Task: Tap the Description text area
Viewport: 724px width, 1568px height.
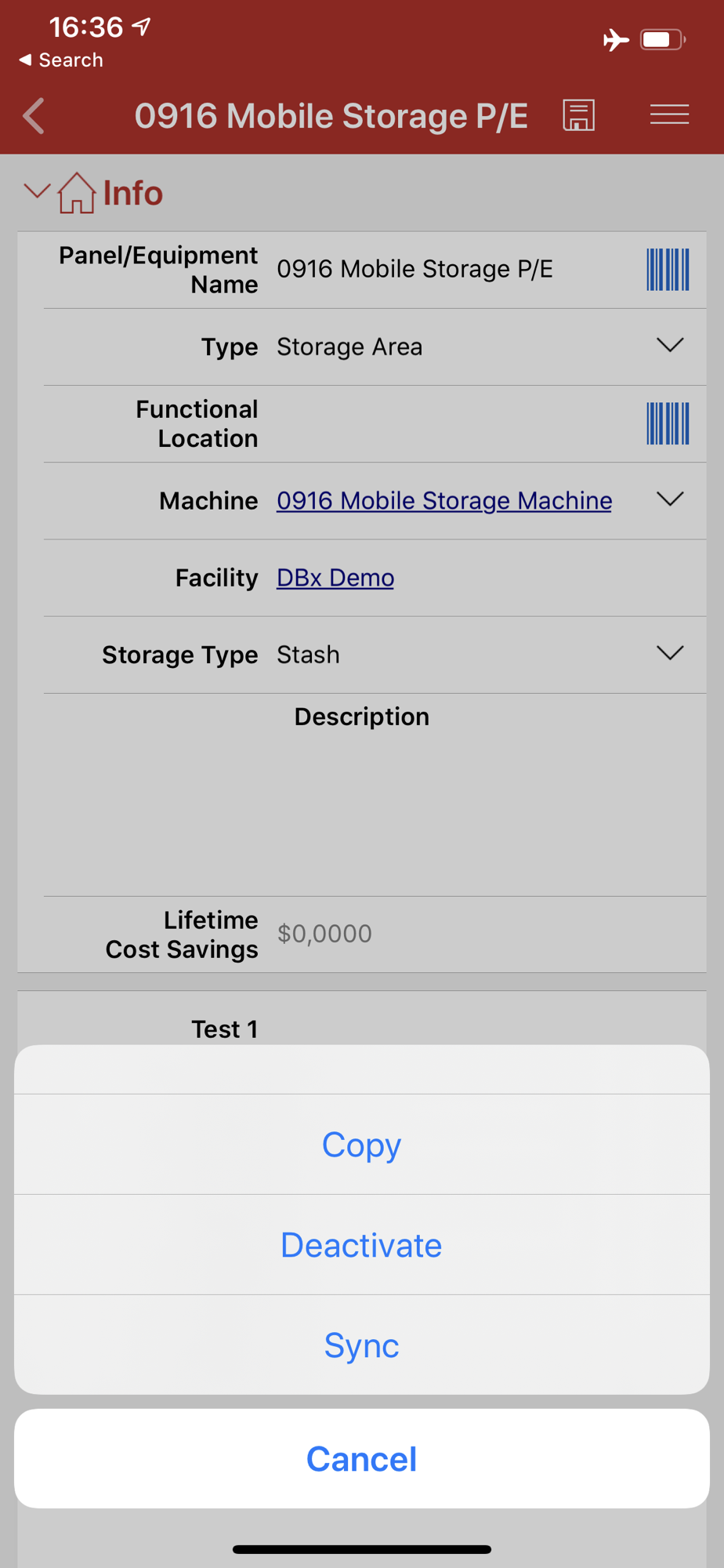Action: tap(375, 814)
